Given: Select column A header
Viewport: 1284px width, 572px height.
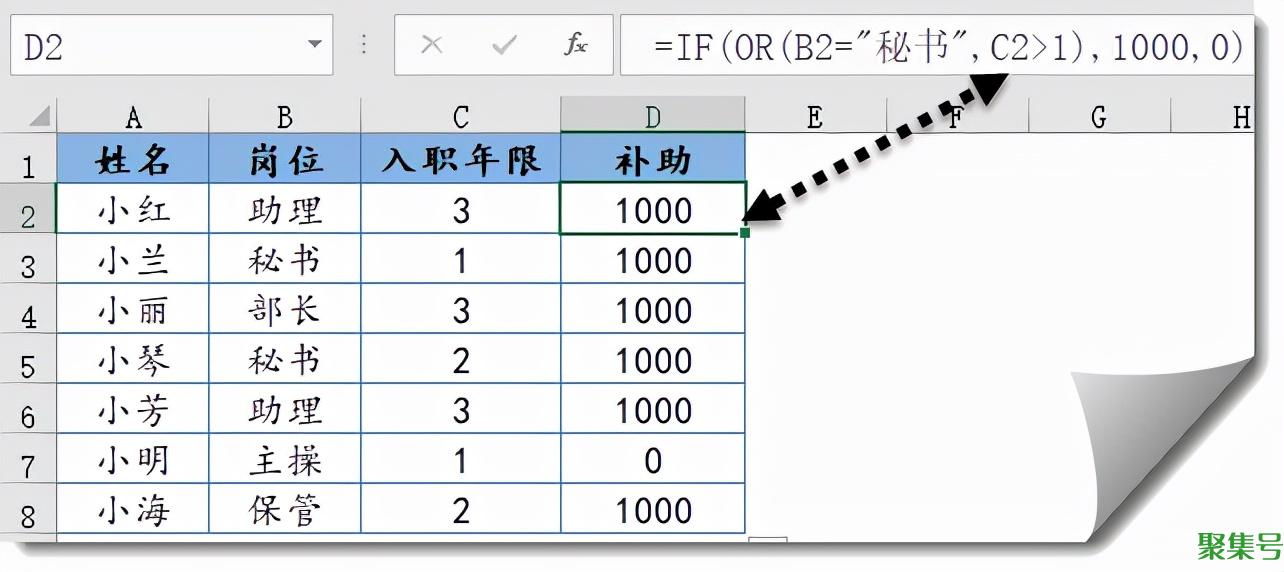Looking at the screenshot, I should click(133, 117).
